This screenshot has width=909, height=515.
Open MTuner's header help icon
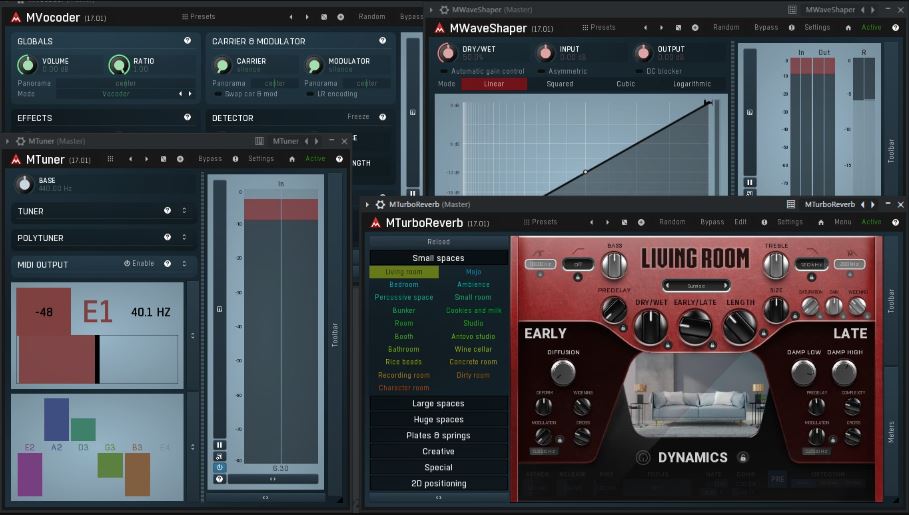[339, 159]
